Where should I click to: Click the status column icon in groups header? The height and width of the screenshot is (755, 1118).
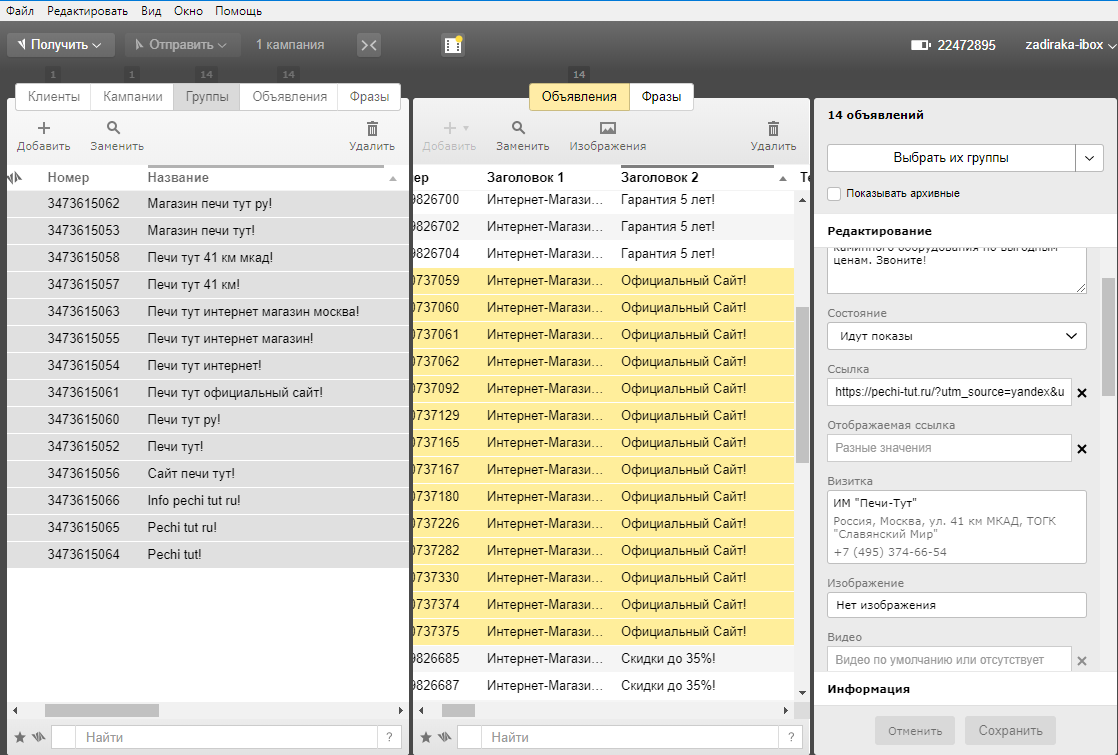point(16,178)
